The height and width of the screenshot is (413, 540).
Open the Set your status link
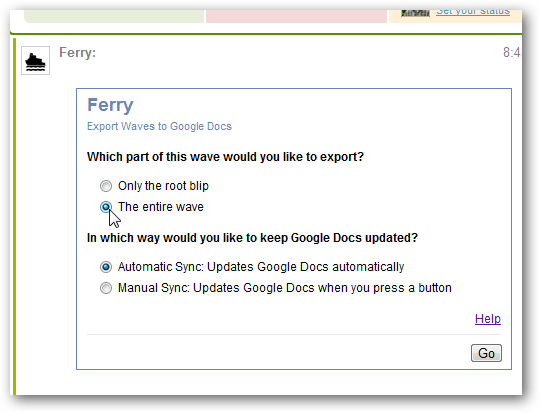pyautogui.click(x=473, y=12)
